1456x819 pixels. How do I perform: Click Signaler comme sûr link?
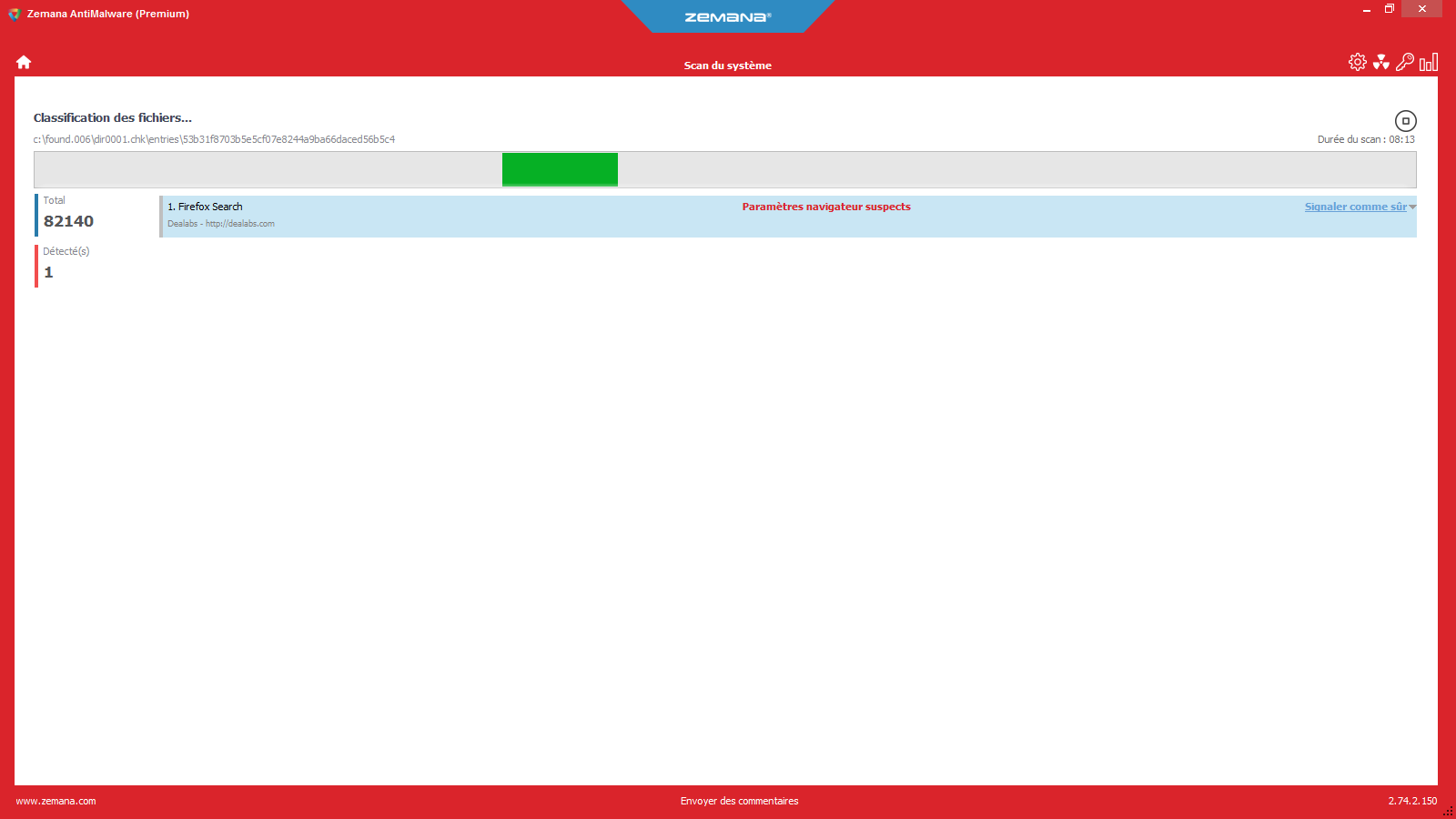(1356, 207)
